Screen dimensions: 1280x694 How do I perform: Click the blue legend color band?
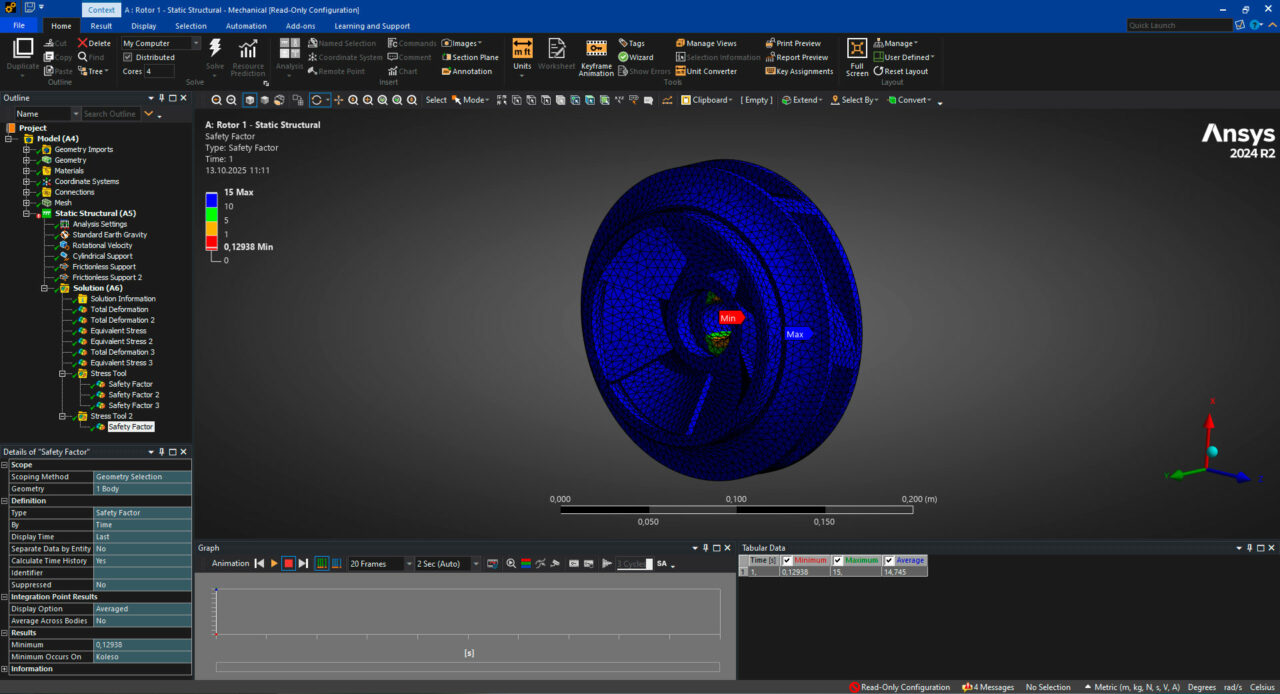pyautogui.click(x=211, y=200)
